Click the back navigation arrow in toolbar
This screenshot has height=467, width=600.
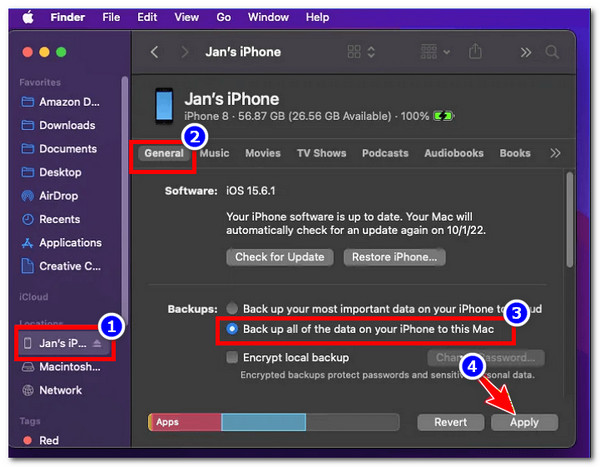[154, 52]
